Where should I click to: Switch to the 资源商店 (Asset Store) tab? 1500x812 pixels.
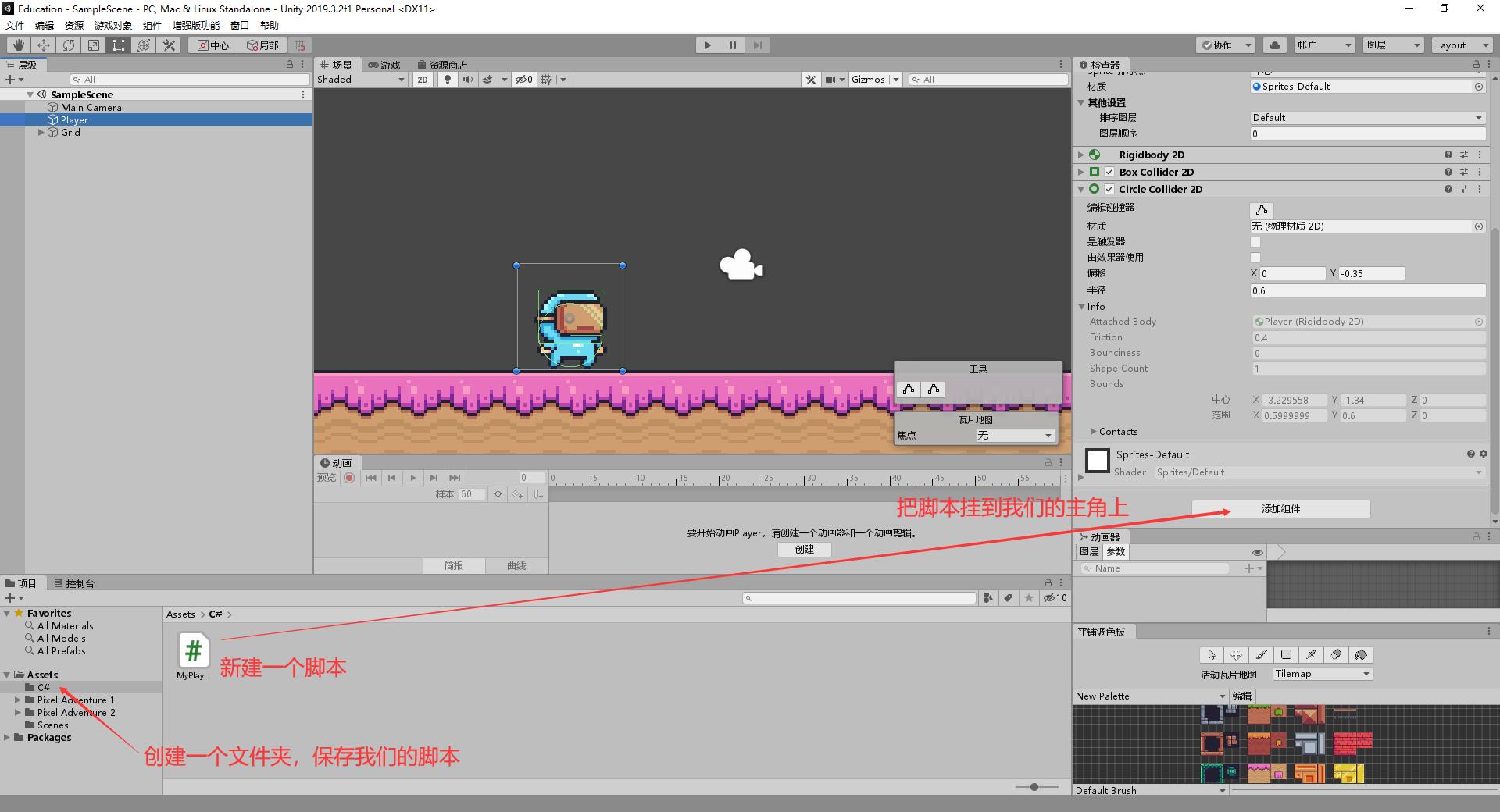click(x=443, y=65)
